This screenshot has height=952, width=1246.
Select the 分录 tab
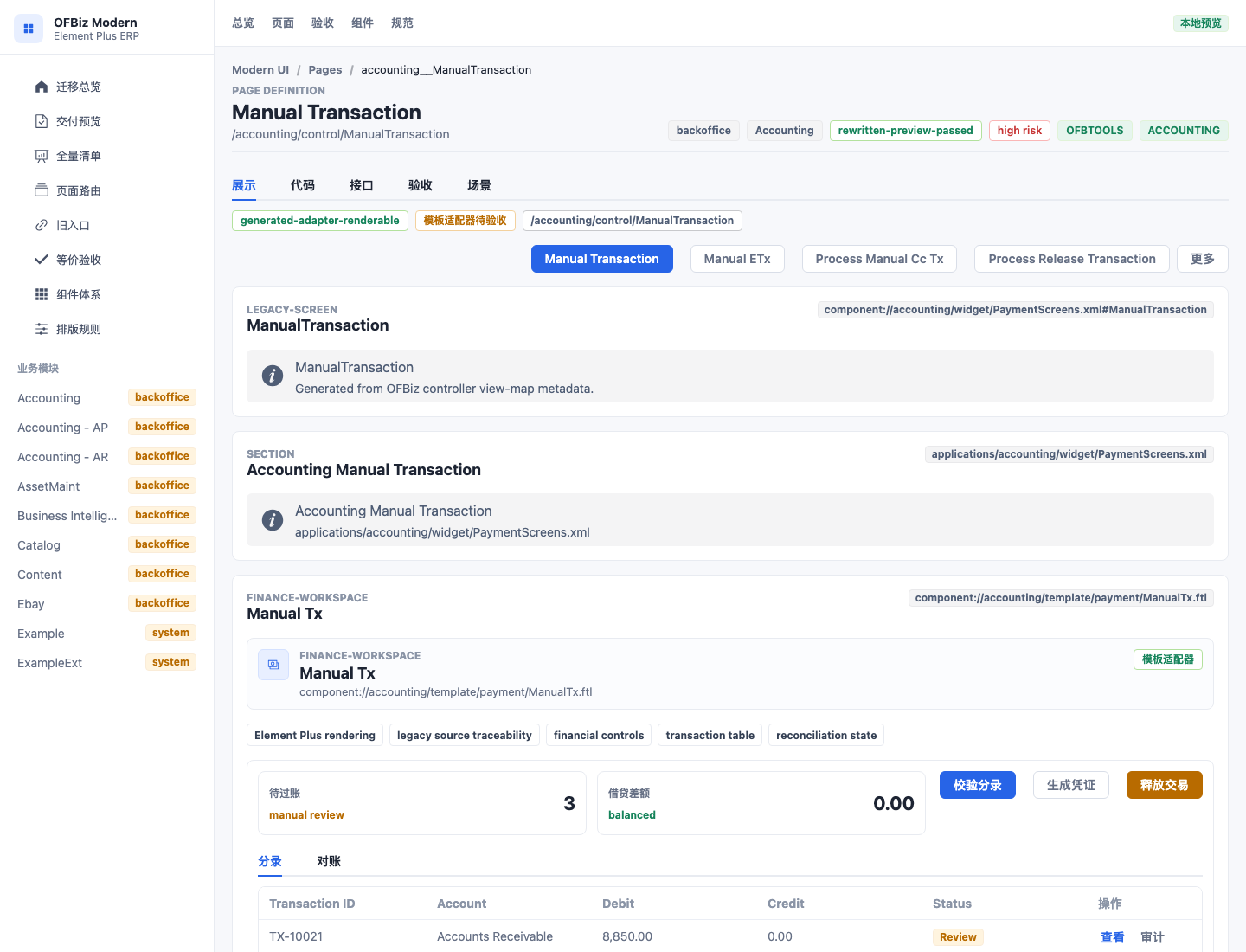click(x=270, y=861)
